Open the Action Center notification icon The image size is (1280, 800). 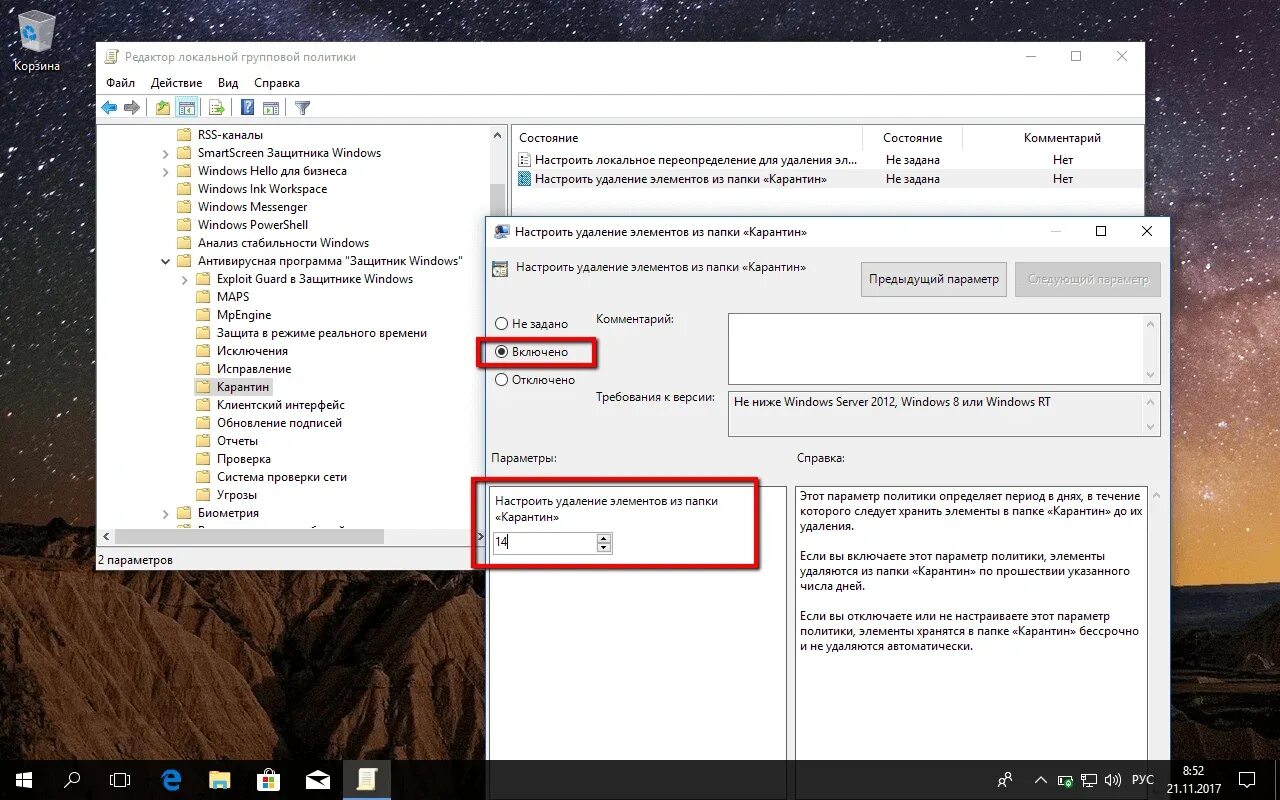coord(1247,779)
